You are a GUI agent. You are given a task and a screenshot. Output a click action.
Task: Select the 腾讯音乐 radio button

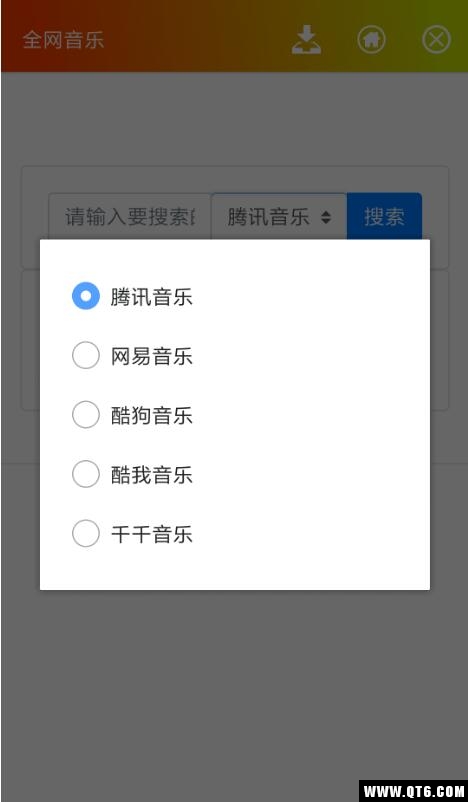tap(85, 296)
